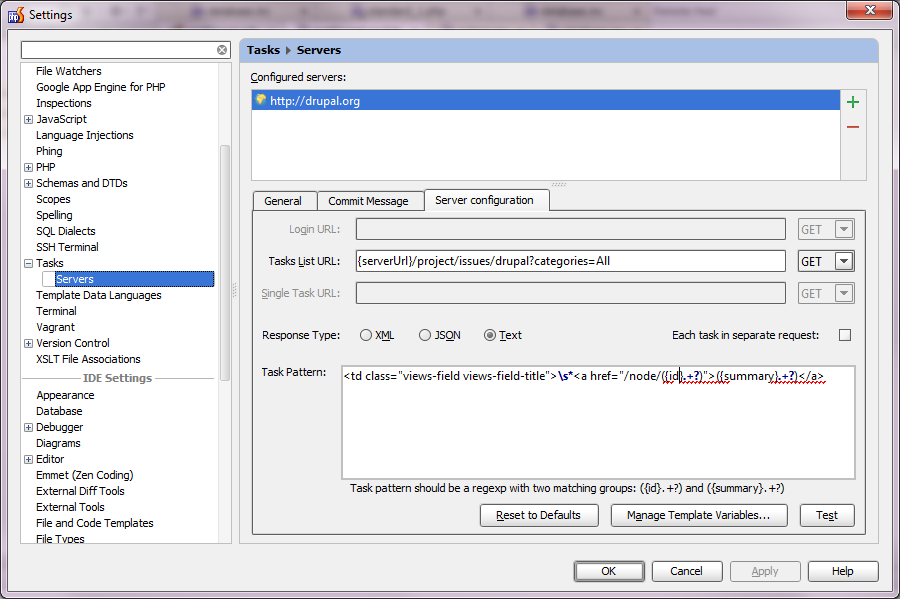The image size is (900, 599).
Task: Expand the Debugger settings node
Action: (x=28, y=427)
